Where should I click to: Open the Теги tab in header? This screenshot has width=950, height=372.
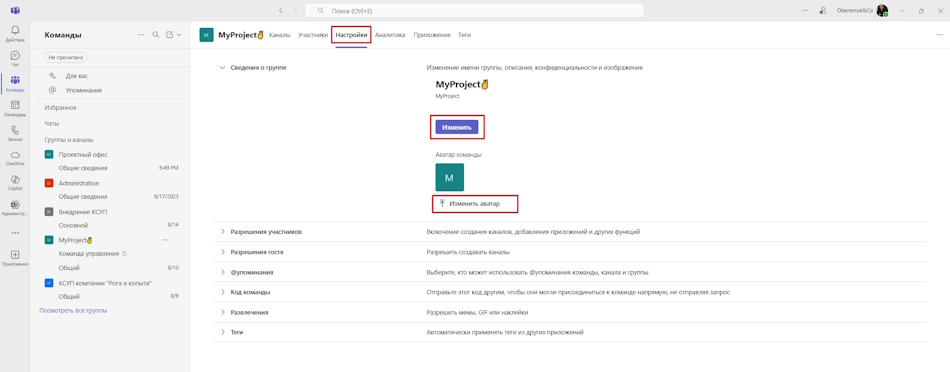pos(464,35)
